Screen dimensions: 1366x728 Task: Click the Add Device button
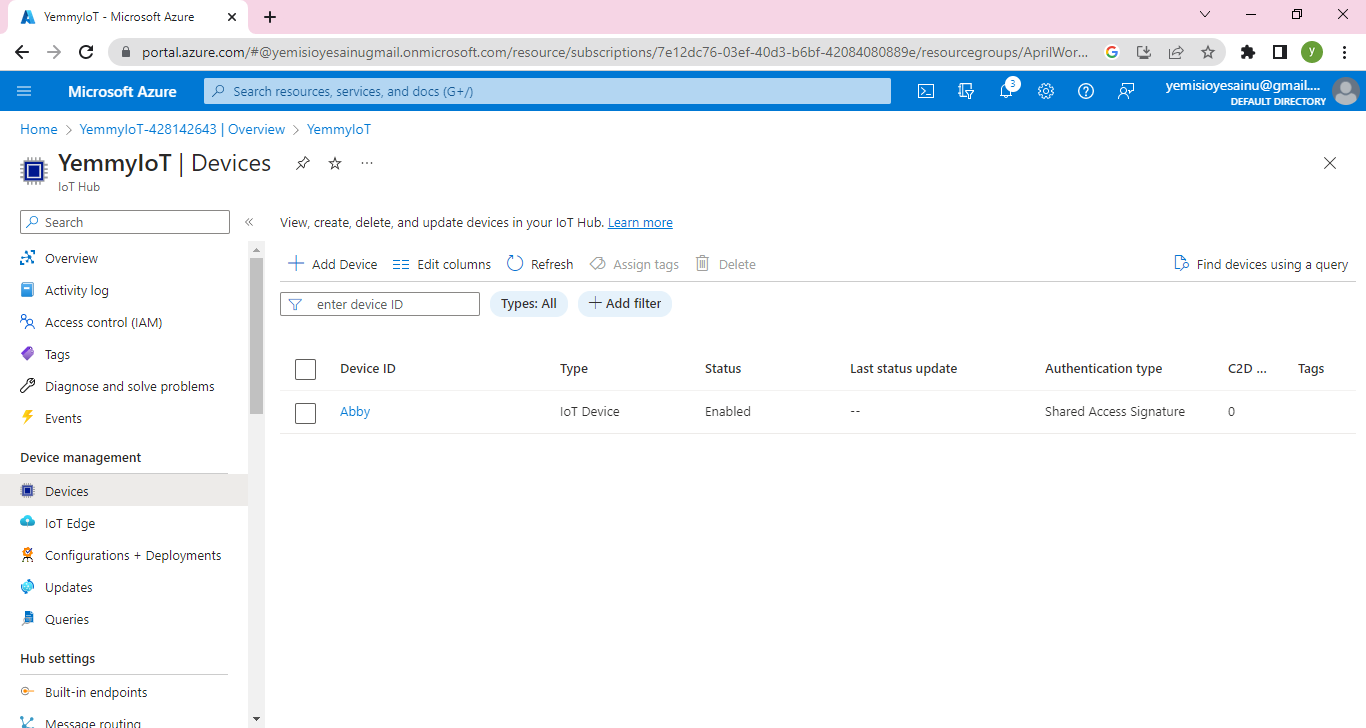333,264
